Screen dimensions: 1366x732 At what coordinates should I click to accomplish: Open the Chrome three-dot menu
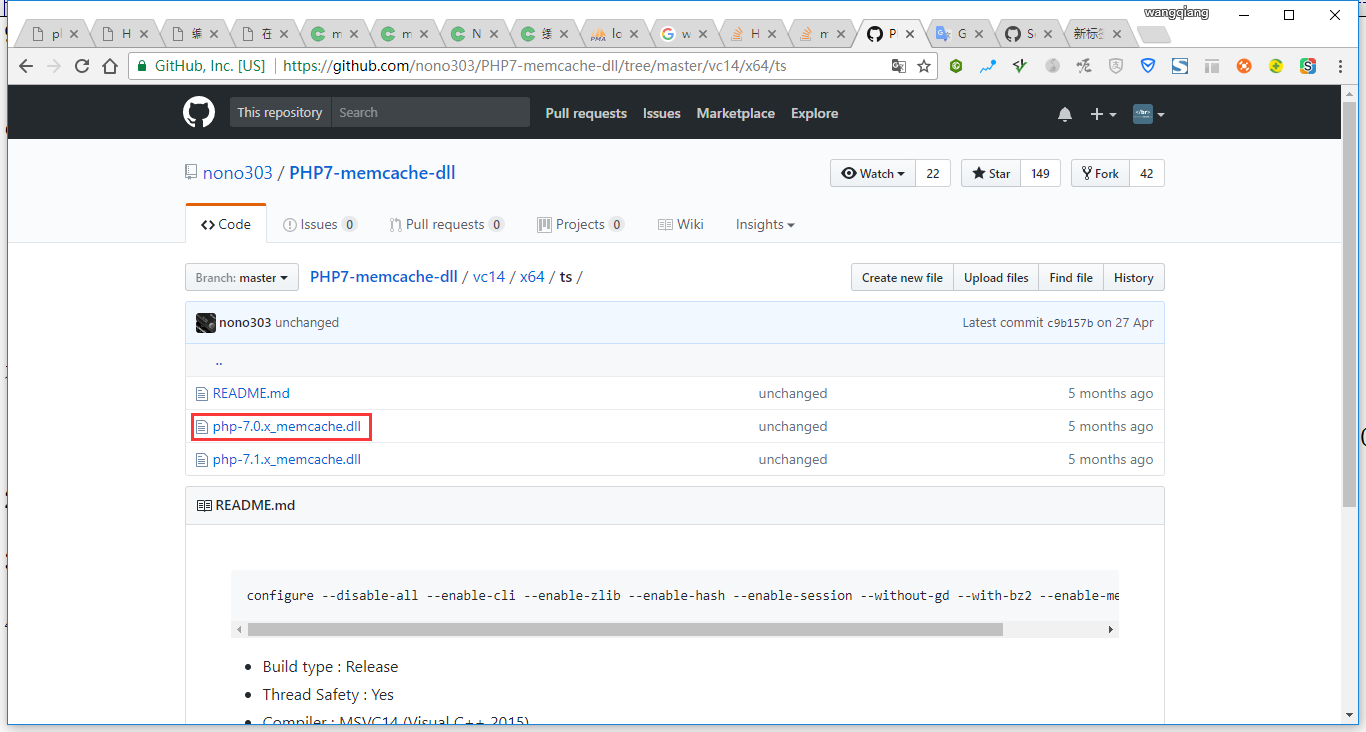[1340, 67]
